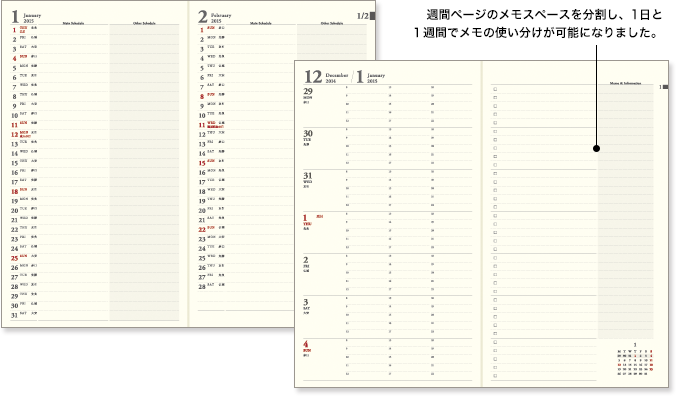Image resolution: width=676 pixels, height=396 pixels.
Task: Select red day 1 THU on weekly page
Action: pos(307,222)
